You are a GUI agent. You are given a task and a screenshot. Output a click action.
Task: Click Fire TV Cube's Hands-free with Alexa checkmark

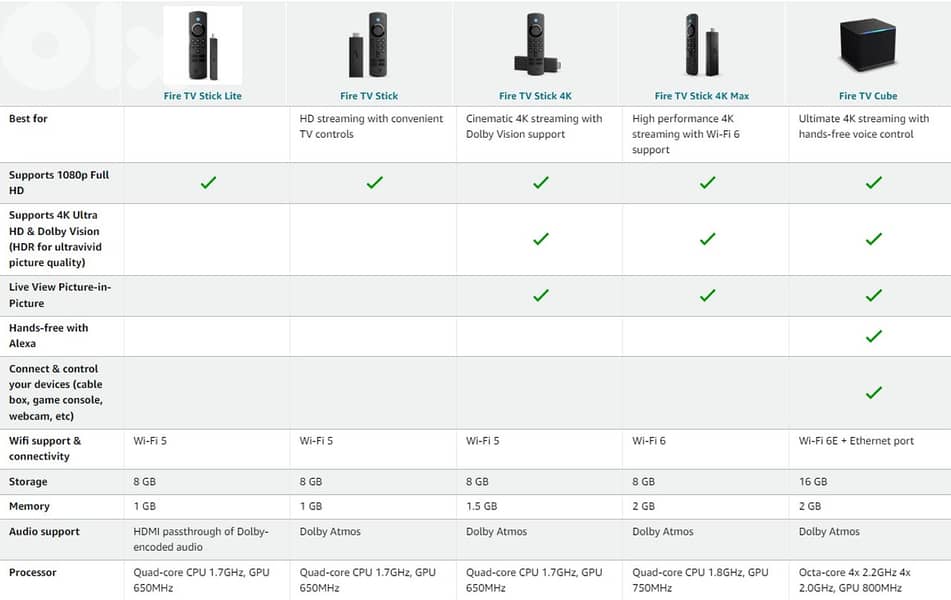coord(874,336)
